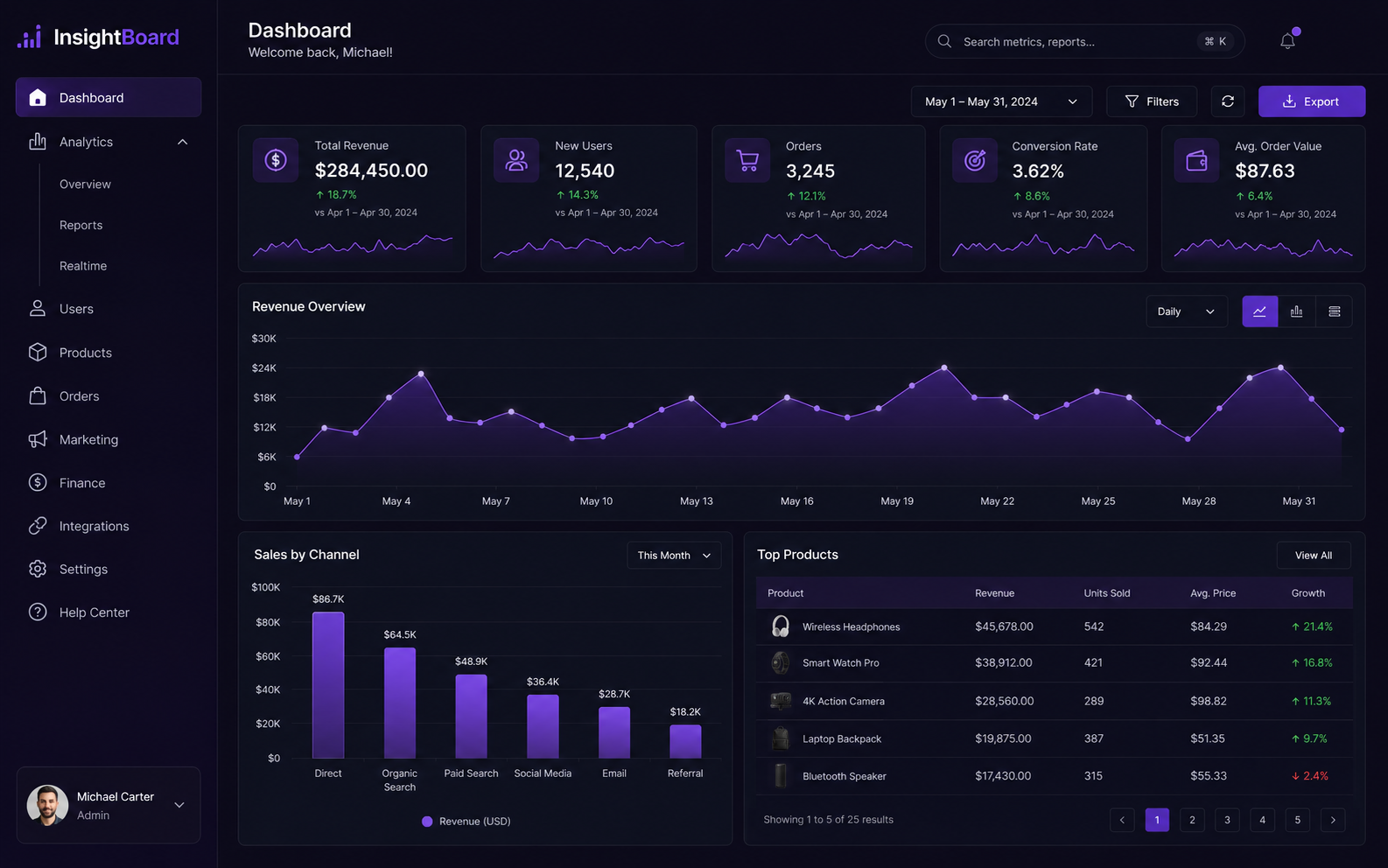Select page 5 in pagination

(1298, 820)
